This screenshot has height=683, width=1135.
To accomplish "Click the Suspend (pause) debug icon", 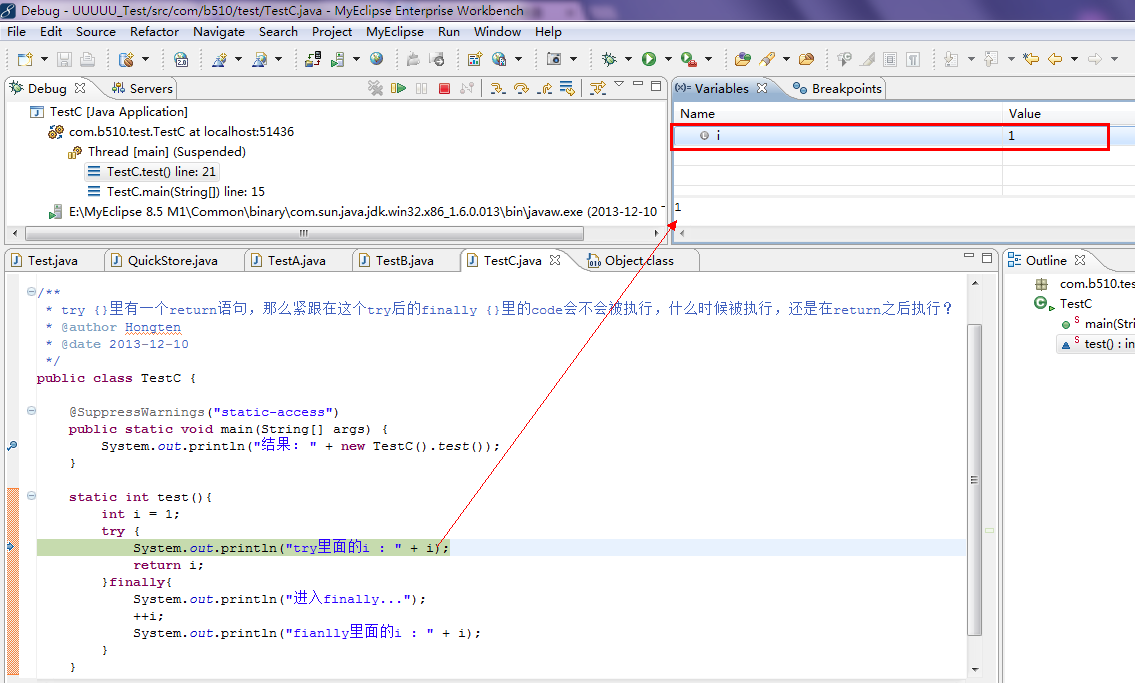I will tap(422, 88).
